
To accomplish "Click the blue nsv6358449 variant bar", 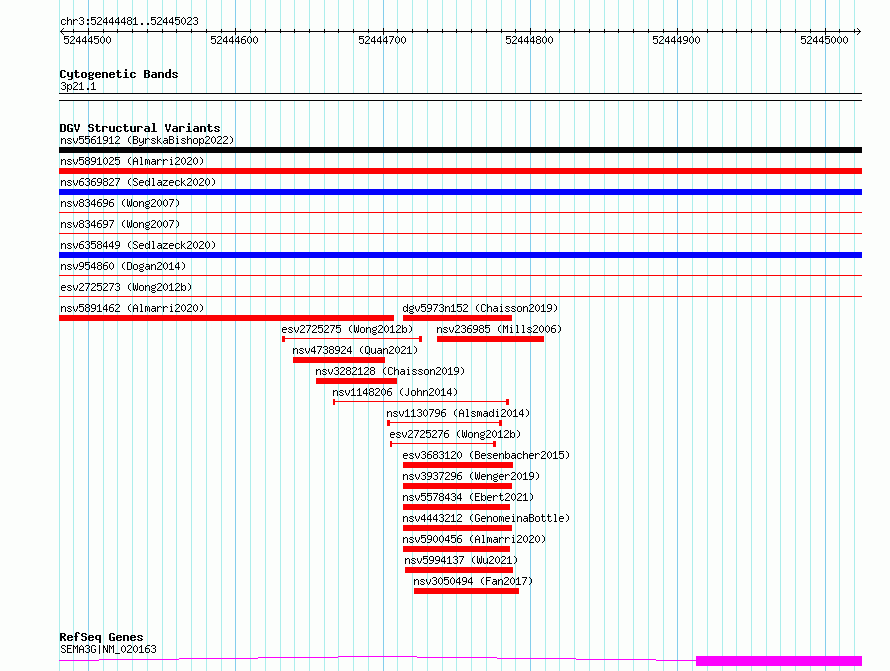I will click(460, 255).
